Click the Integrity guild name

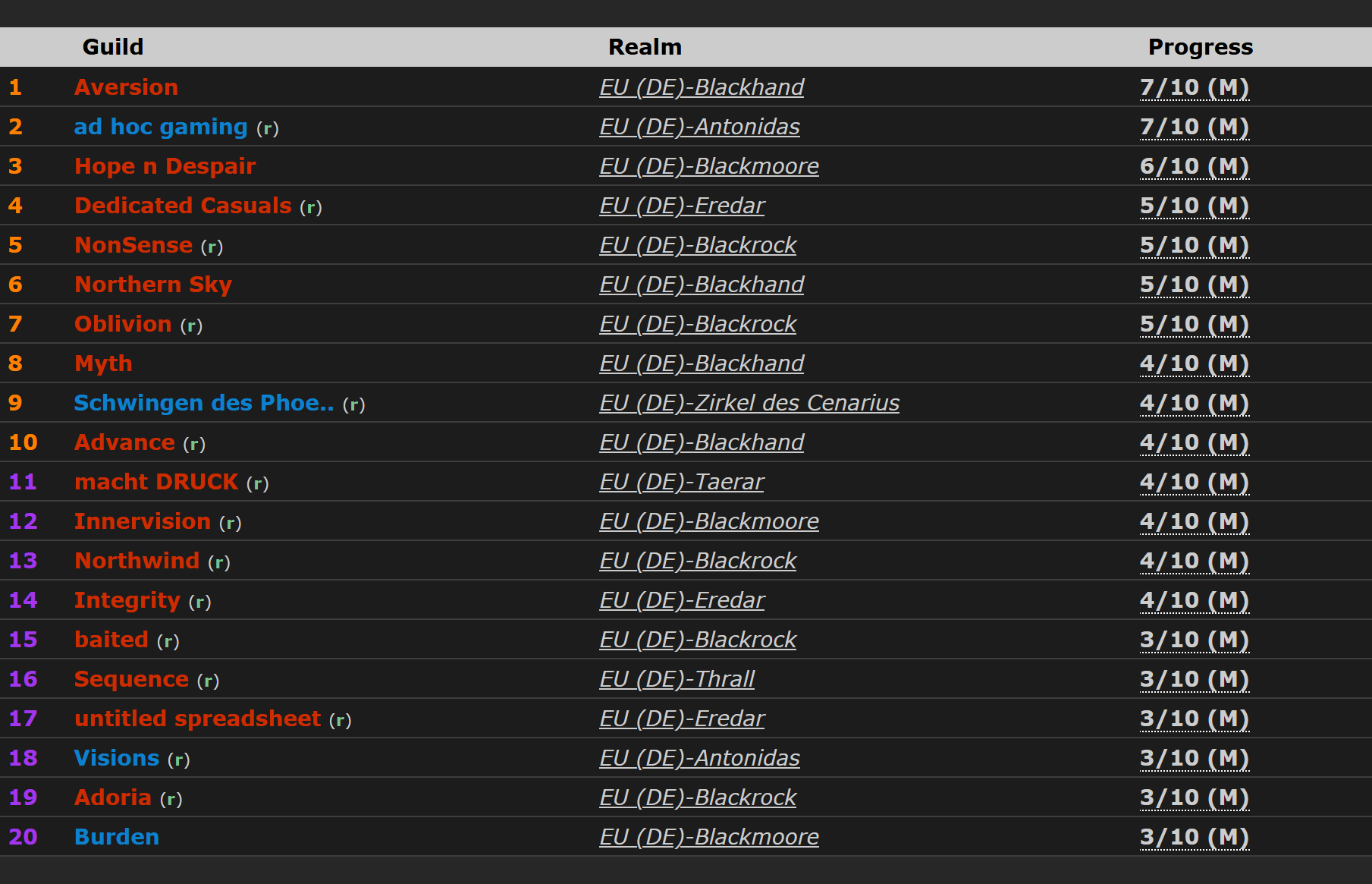tap(127, 600)
